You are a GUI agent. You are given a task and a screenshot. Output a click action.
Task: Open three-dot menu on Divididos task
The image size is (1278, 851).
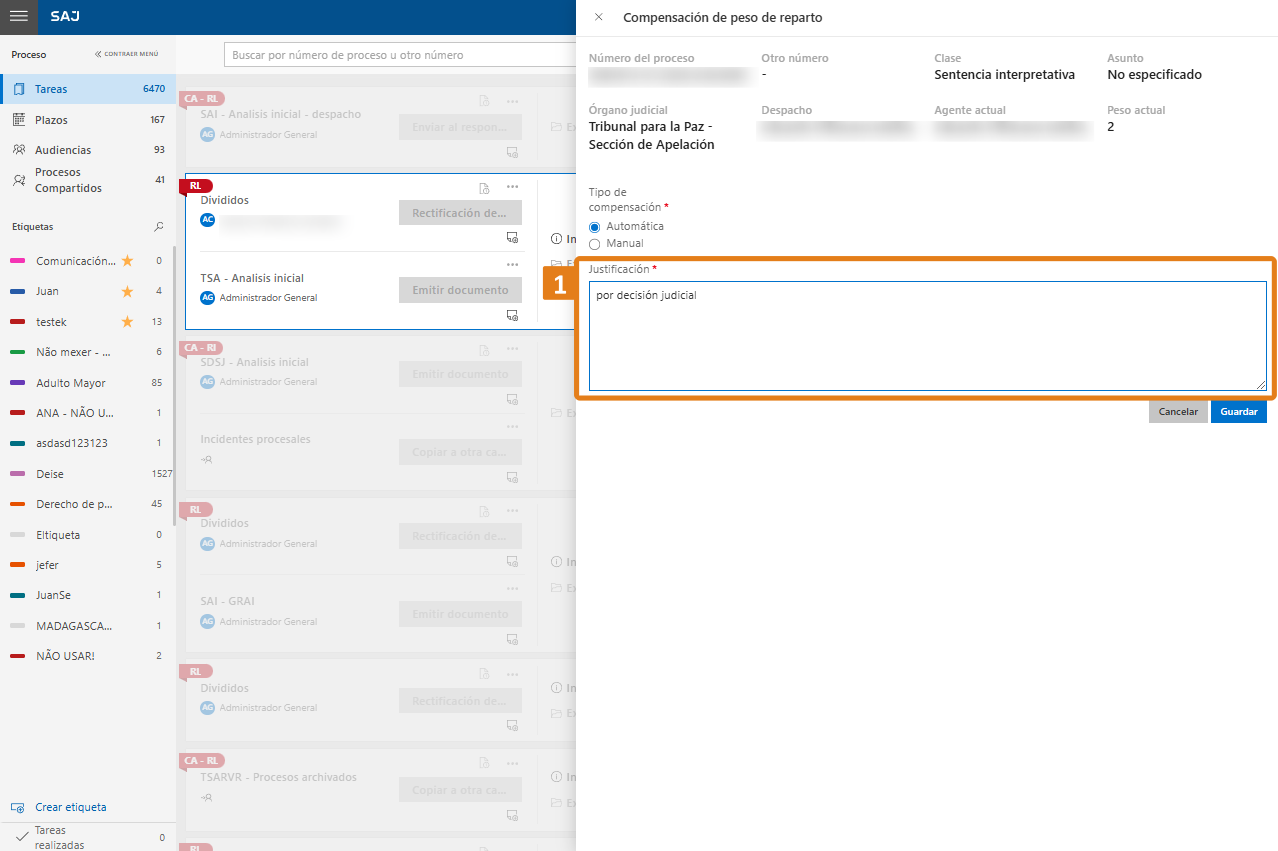tap(512, 187)
